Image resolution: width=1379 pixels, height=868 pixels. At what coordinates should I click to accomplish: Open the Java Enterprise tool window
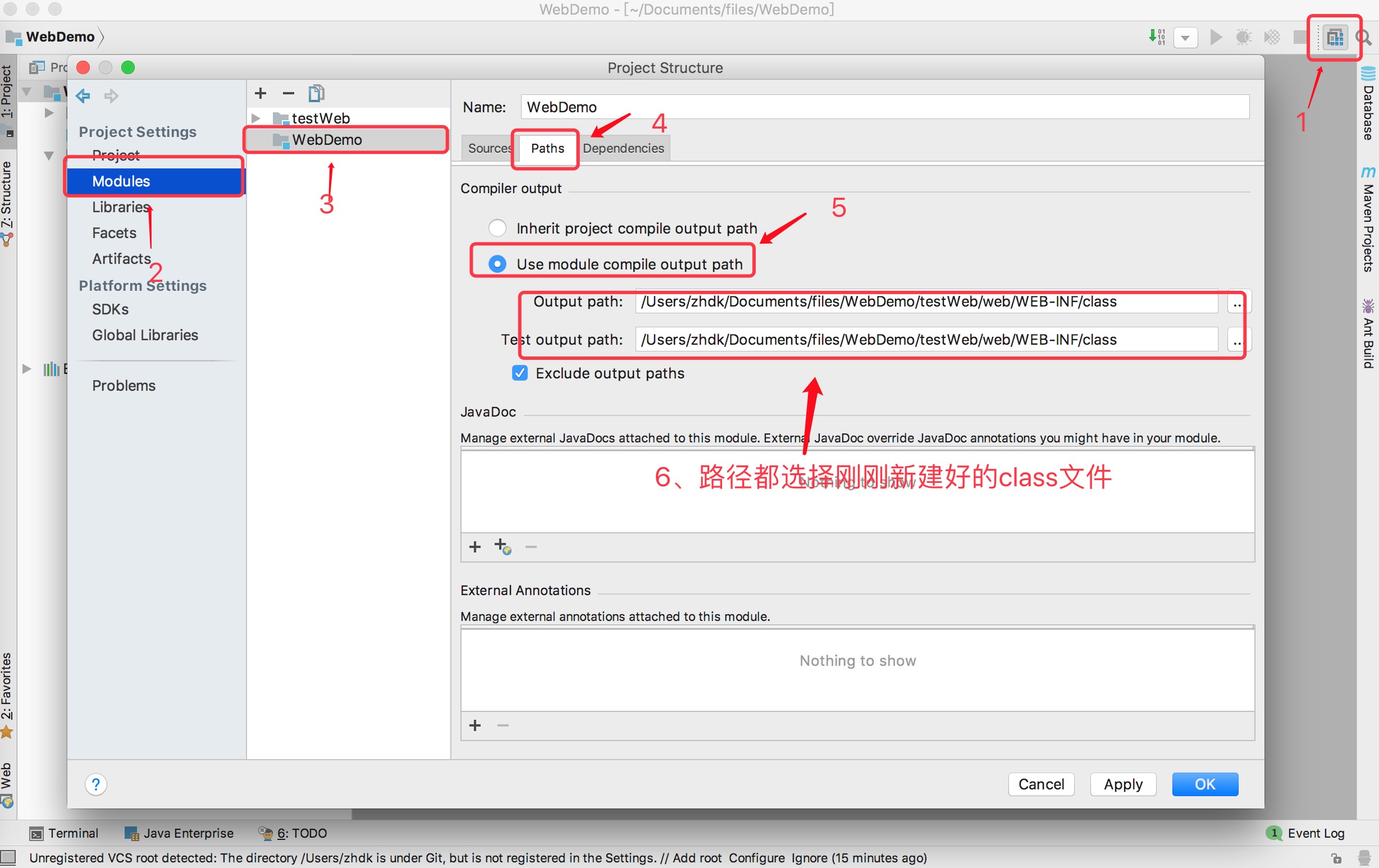[x=179, y=833]
